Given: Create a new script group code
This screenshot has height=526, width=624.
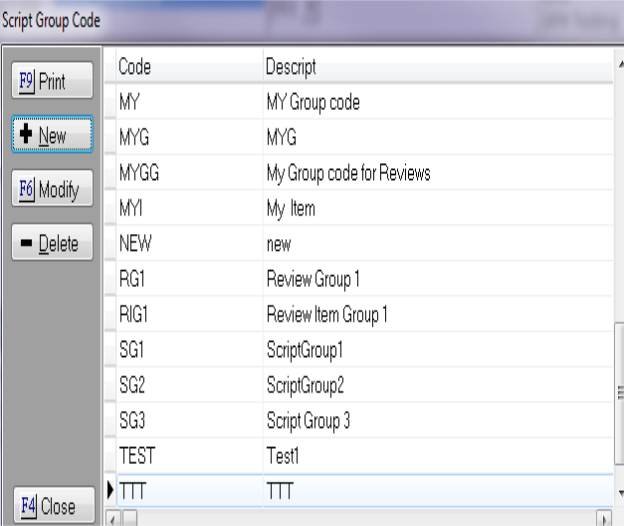Looking at the screenshot, I should (52, 134).
